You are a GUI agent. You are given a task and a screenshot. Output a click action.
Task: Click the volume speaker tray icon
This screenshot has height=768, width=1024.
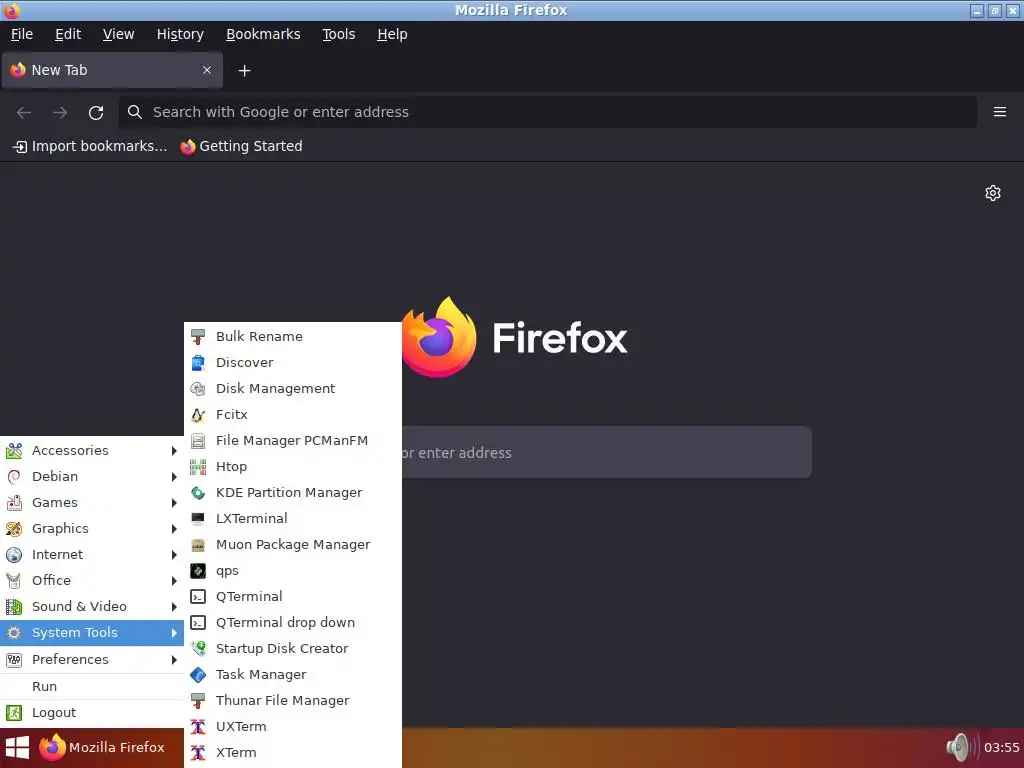[x=960, y=748]
